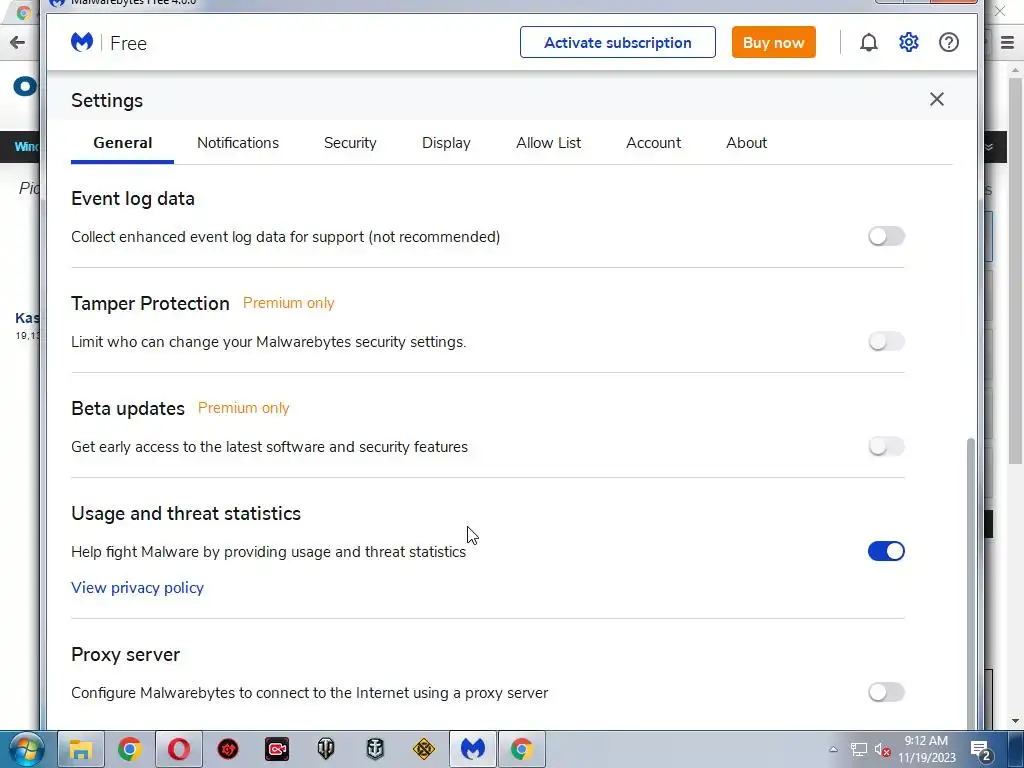This screenshot has width=1024, height=768.
Task: Open screen recorder camera icon in taskbar
Action: pyautogui.click(x=277, y=749)
